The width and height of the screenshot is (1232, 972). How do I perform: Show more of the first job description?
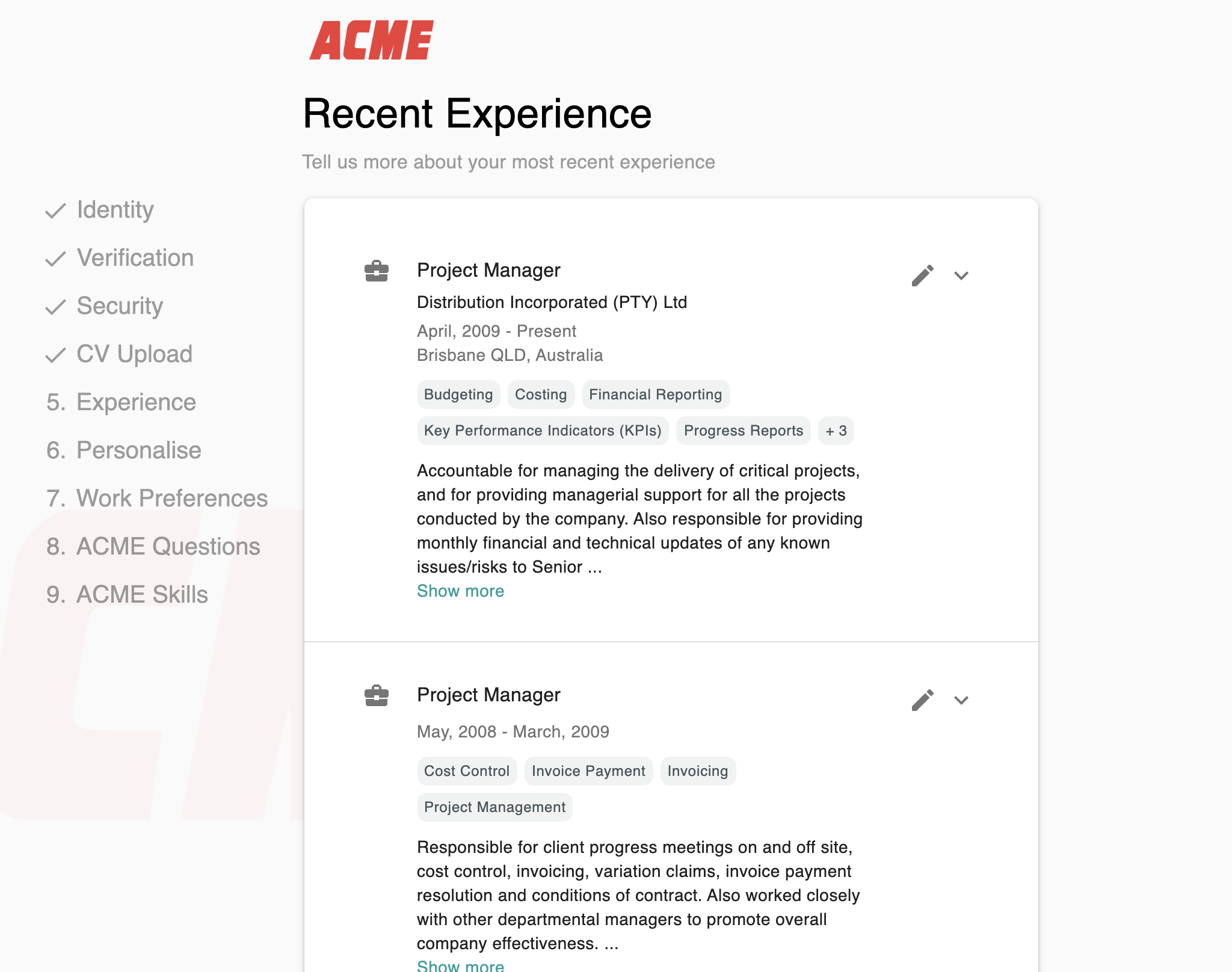(x=460, y=591)
